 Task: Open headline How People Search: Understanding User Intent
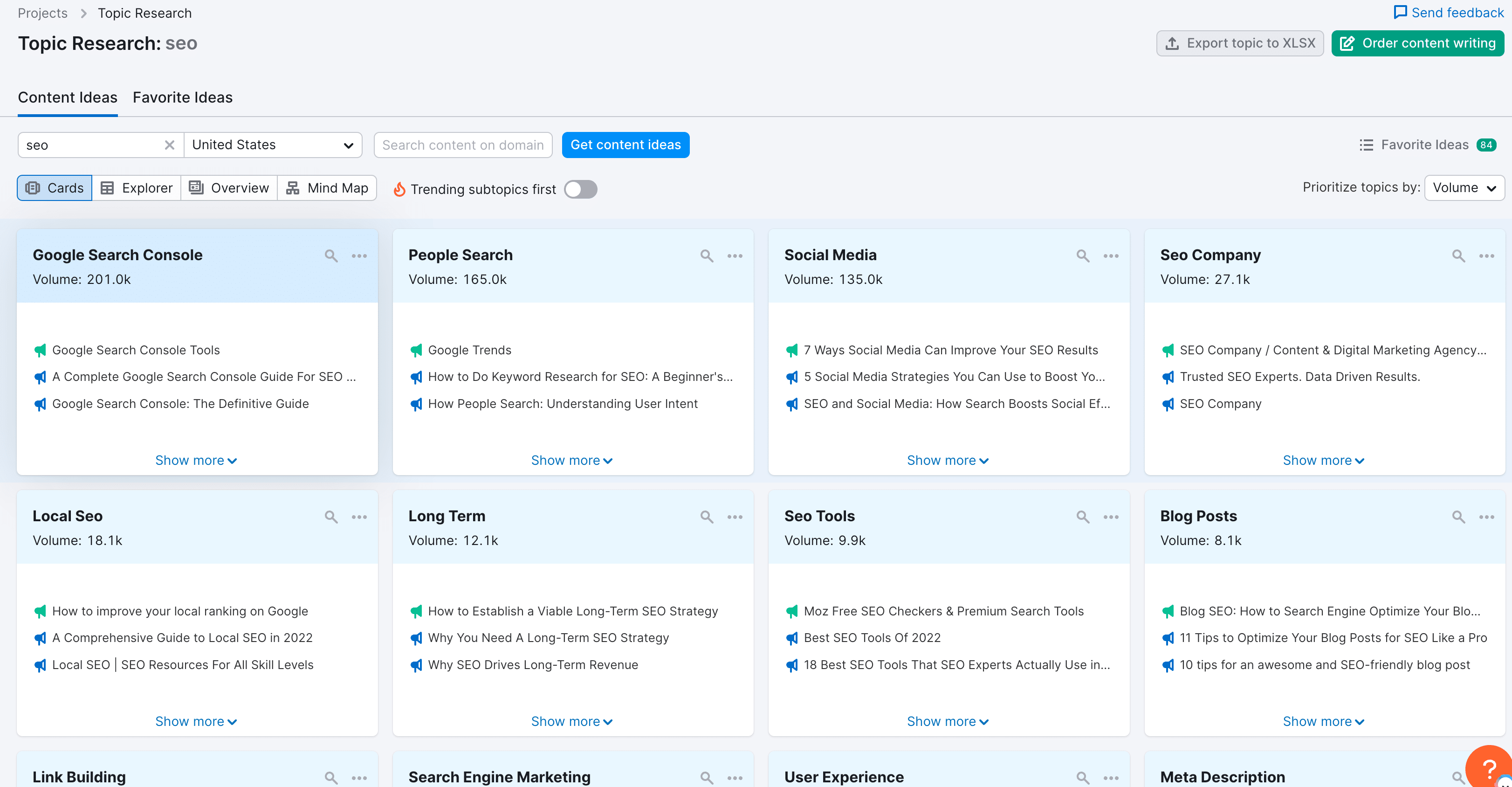[x=563, y=403]
